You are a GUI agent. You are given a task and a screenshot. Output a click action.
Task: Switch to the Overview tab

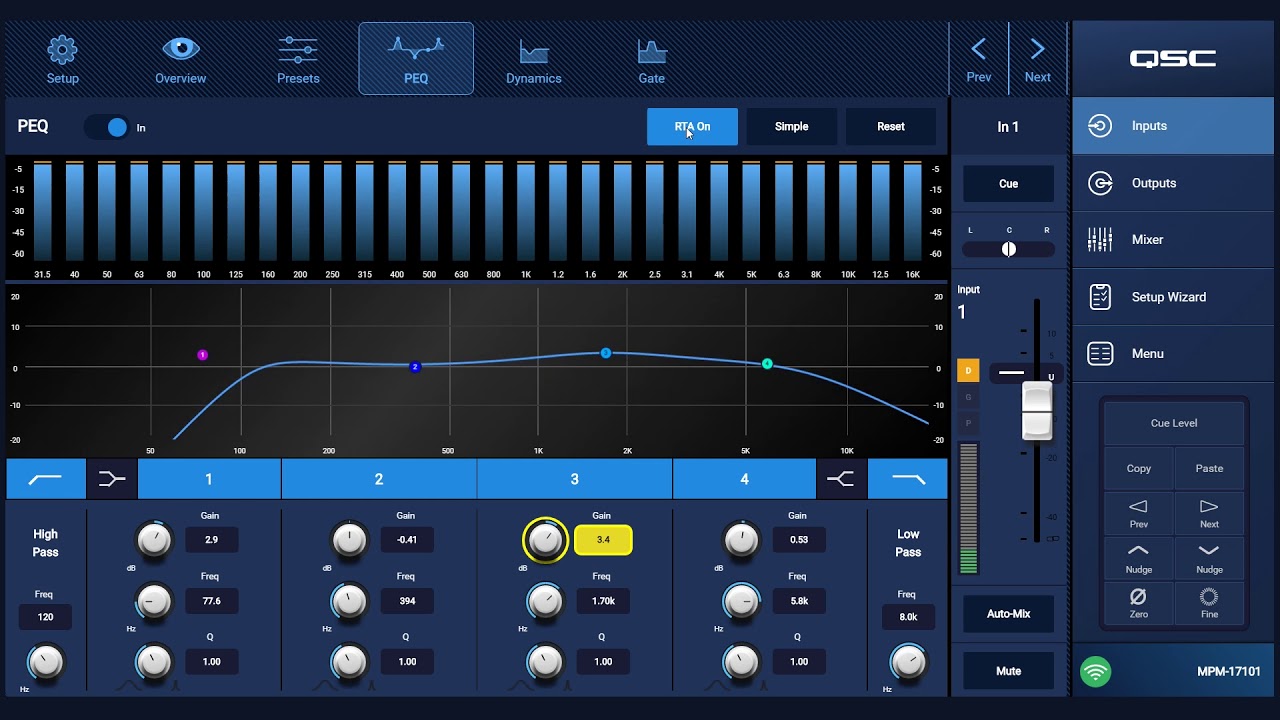click(180, 60)
